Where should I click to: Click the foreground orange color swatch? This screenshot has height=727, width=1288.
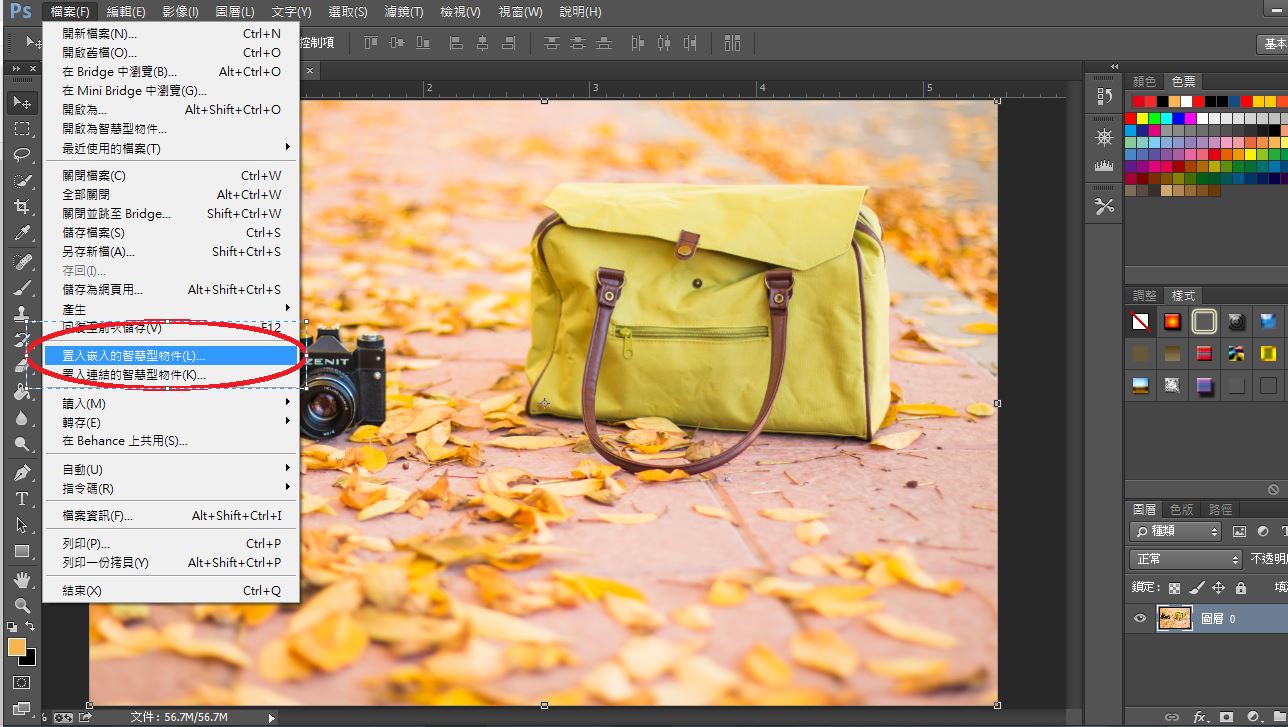(16, 647)
